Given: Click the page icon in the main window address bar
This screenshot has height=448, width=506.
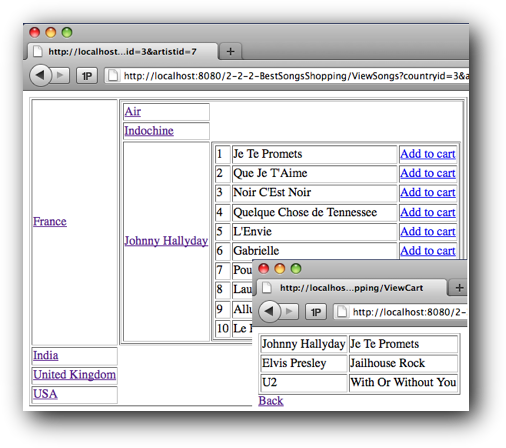Looking at the screenshot, I should (113, 76).
